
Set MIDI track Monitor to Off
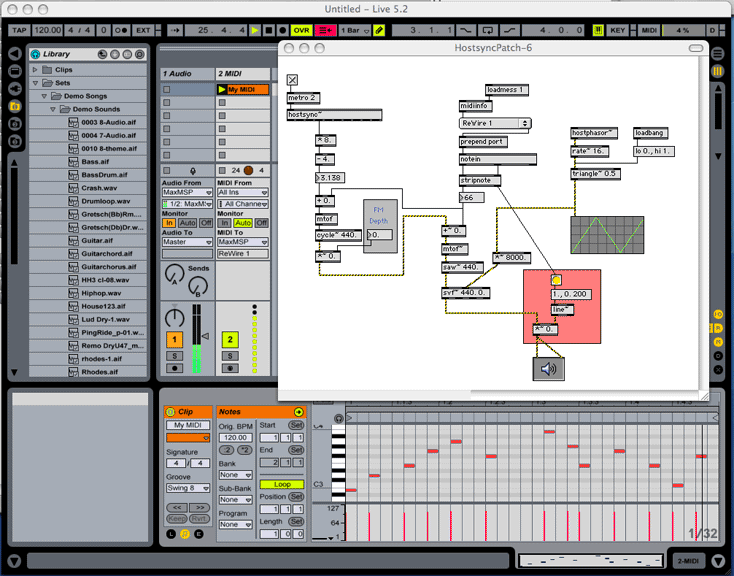pyautogui.click(x=262, y=223)
